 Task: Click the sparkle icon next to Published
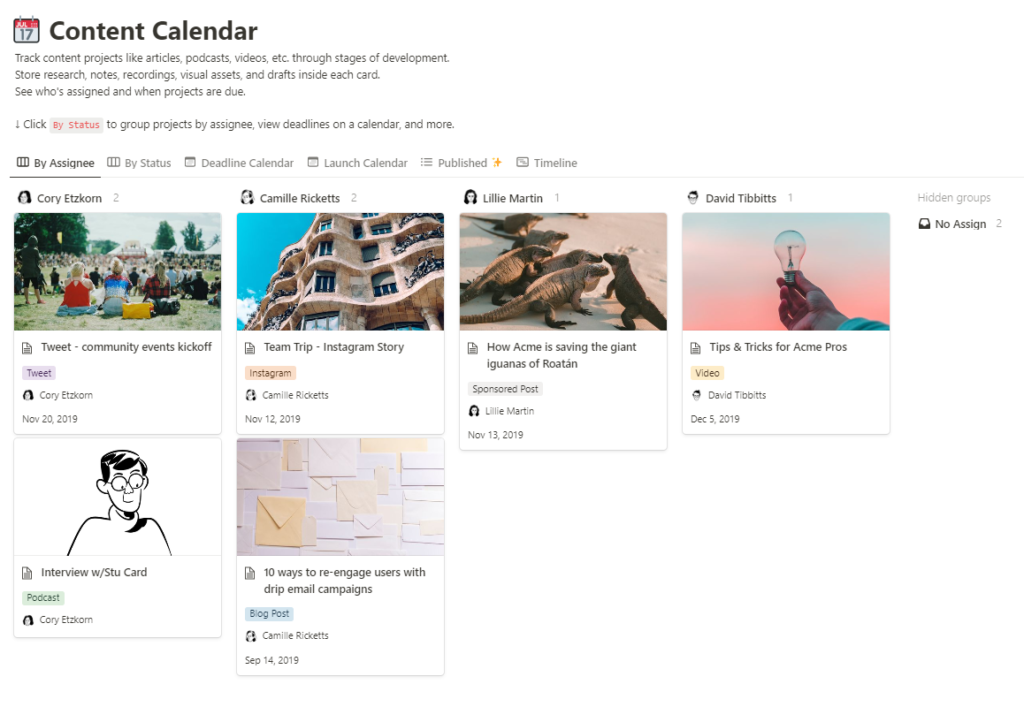click(x=497, y=163)
